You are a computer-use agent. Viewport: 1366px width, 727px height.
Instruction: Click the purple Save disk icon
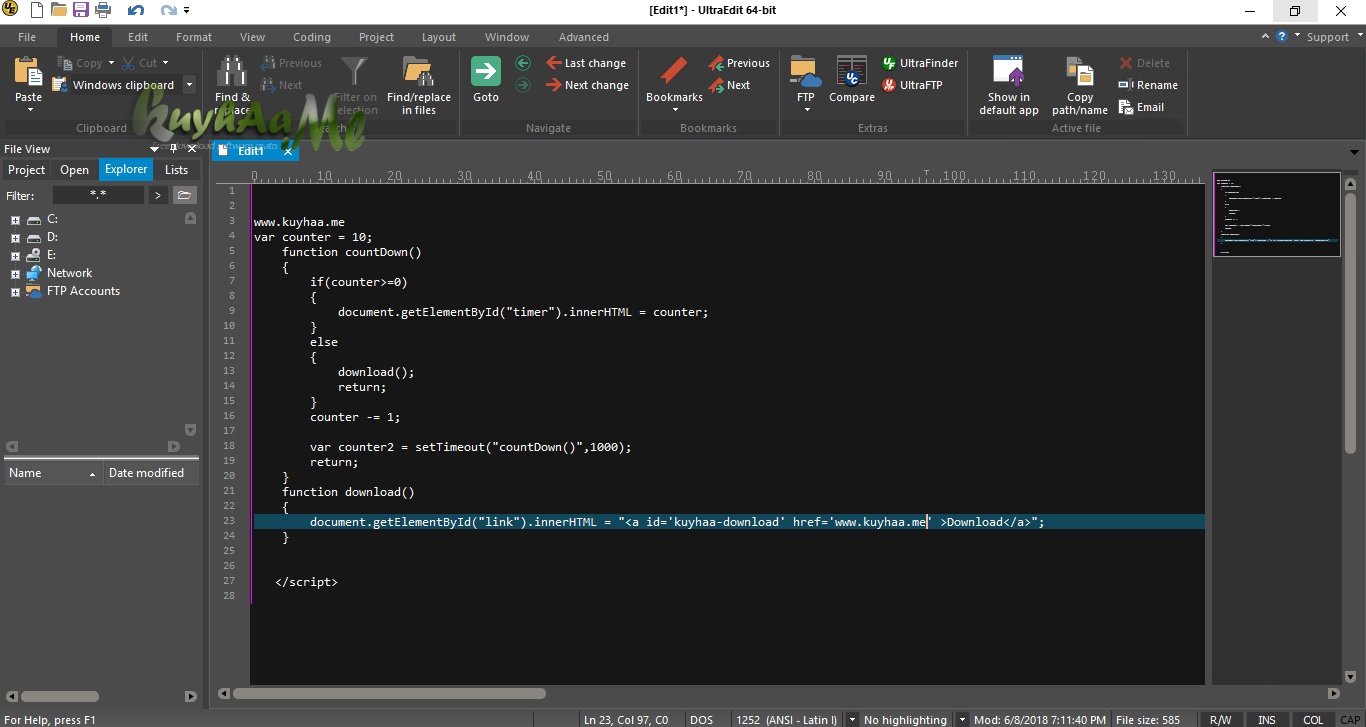(x=81, y=11)
